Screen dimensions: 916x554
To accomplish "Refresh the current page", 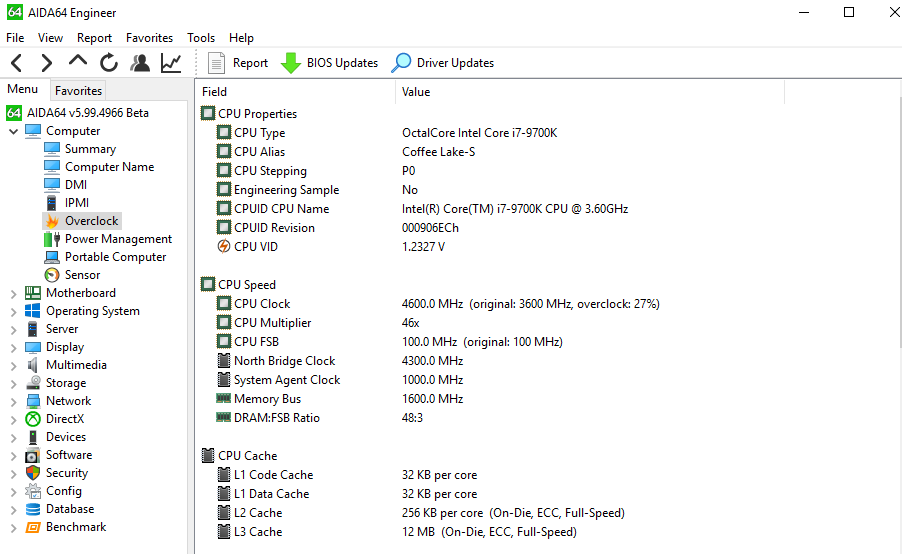I will pos(109,63).
